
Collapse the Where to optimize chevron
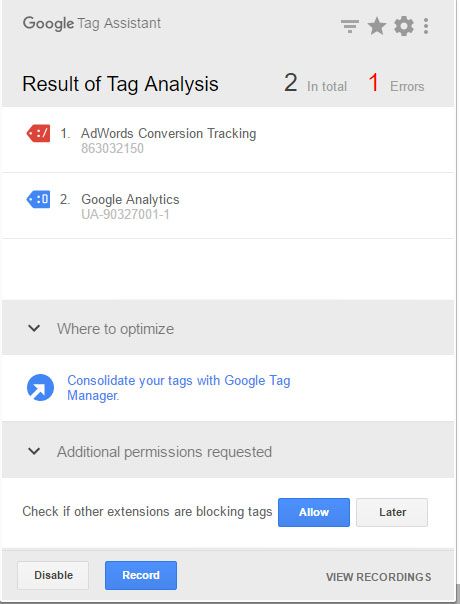(34, 329)
